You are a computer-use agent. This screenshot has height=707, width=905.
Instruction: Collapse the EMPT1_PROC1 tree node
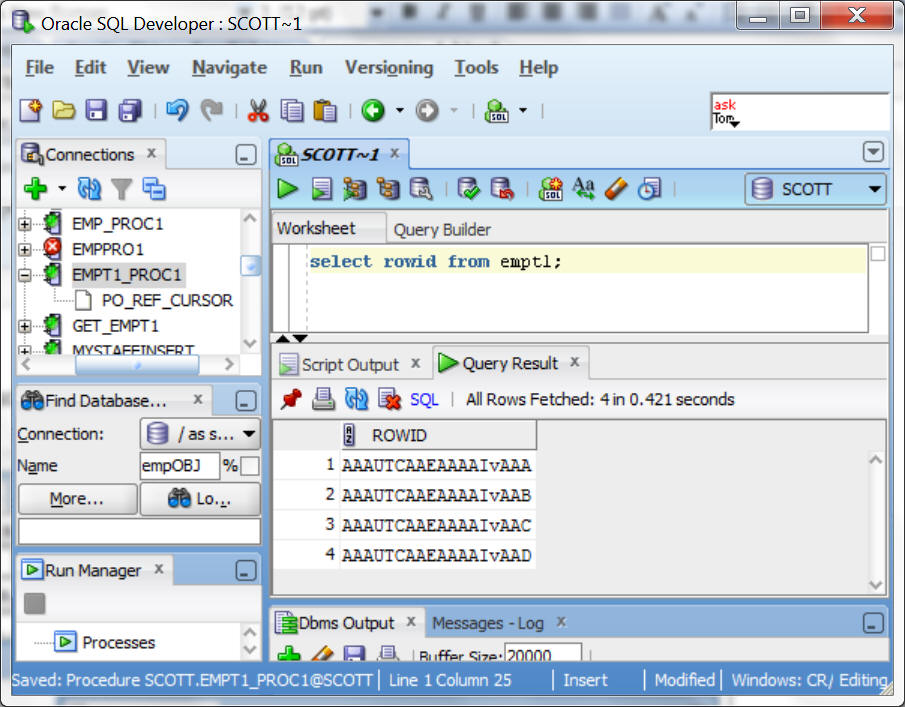[24, 275]
